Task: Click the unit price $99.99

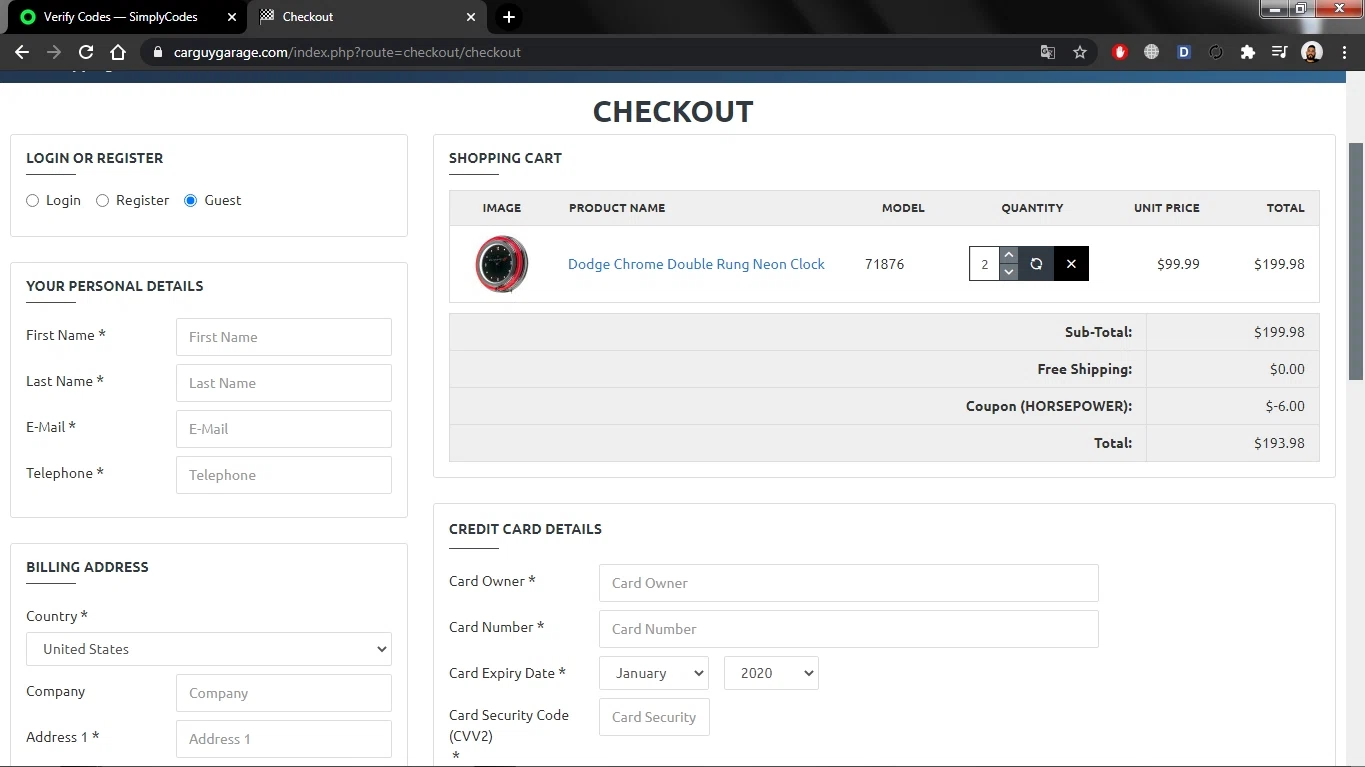Action: tap(1178, 264)
